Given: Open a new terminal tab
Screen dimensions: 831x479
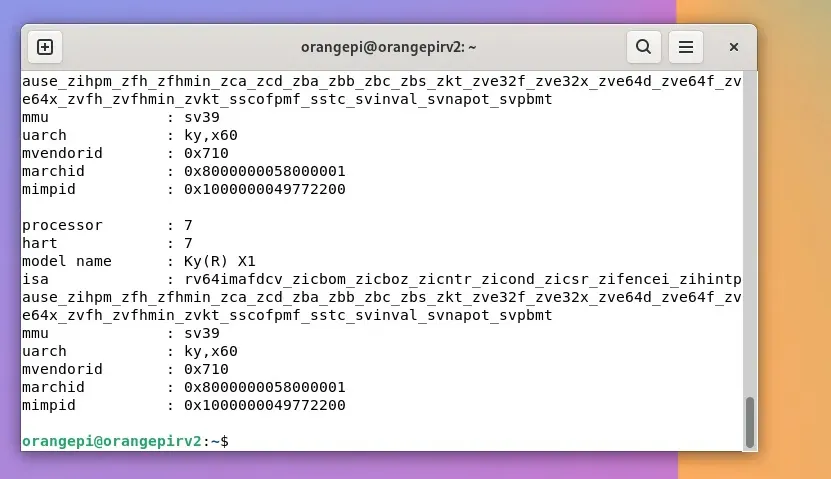Looking at the screenshot, I should (x=45, y=47).
